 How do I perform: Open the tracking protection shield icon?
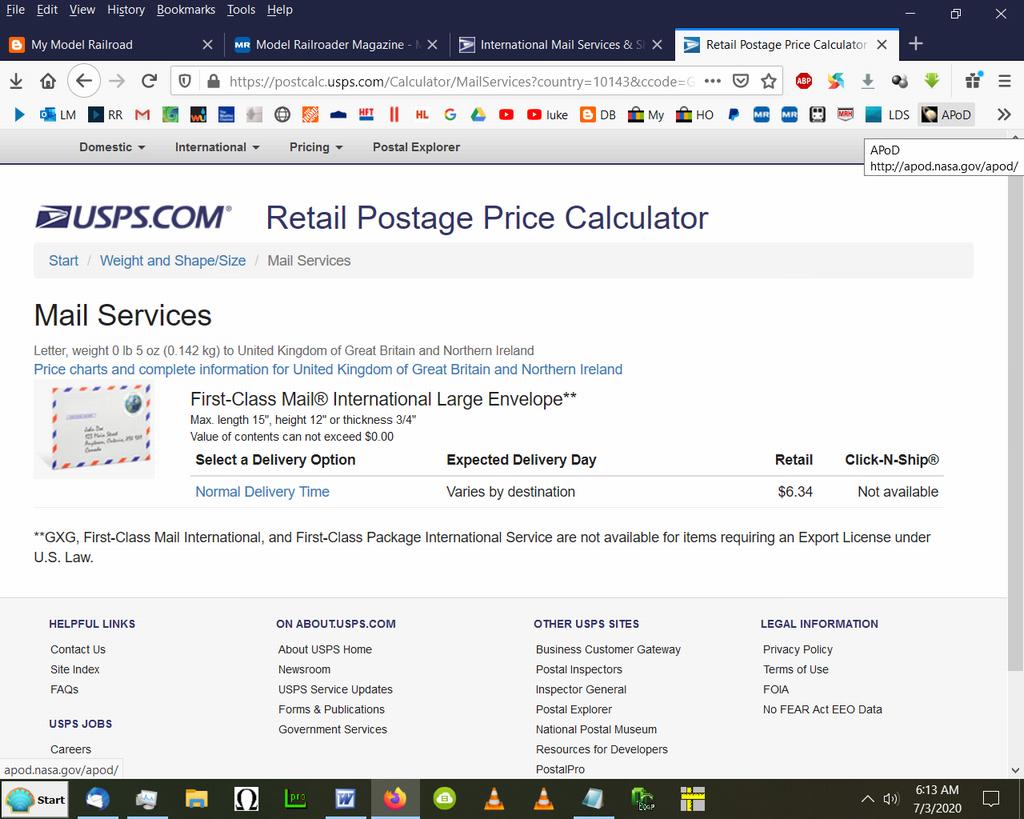point(185,81)
